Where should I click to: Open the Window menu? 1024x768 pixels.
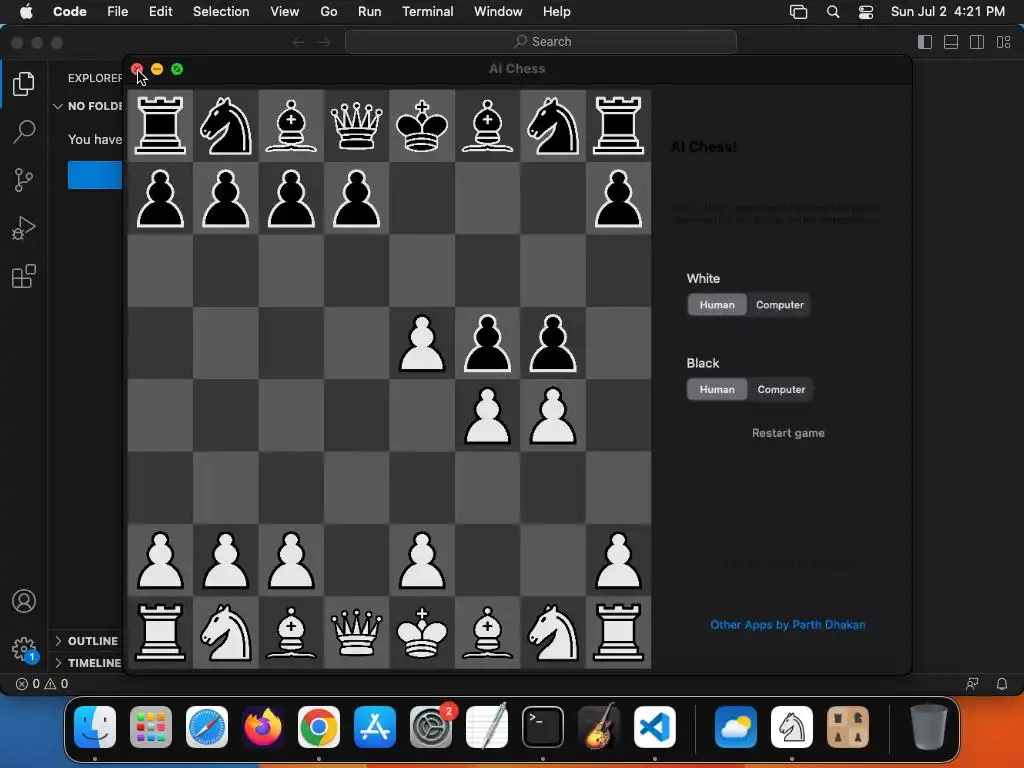[498, 12]
